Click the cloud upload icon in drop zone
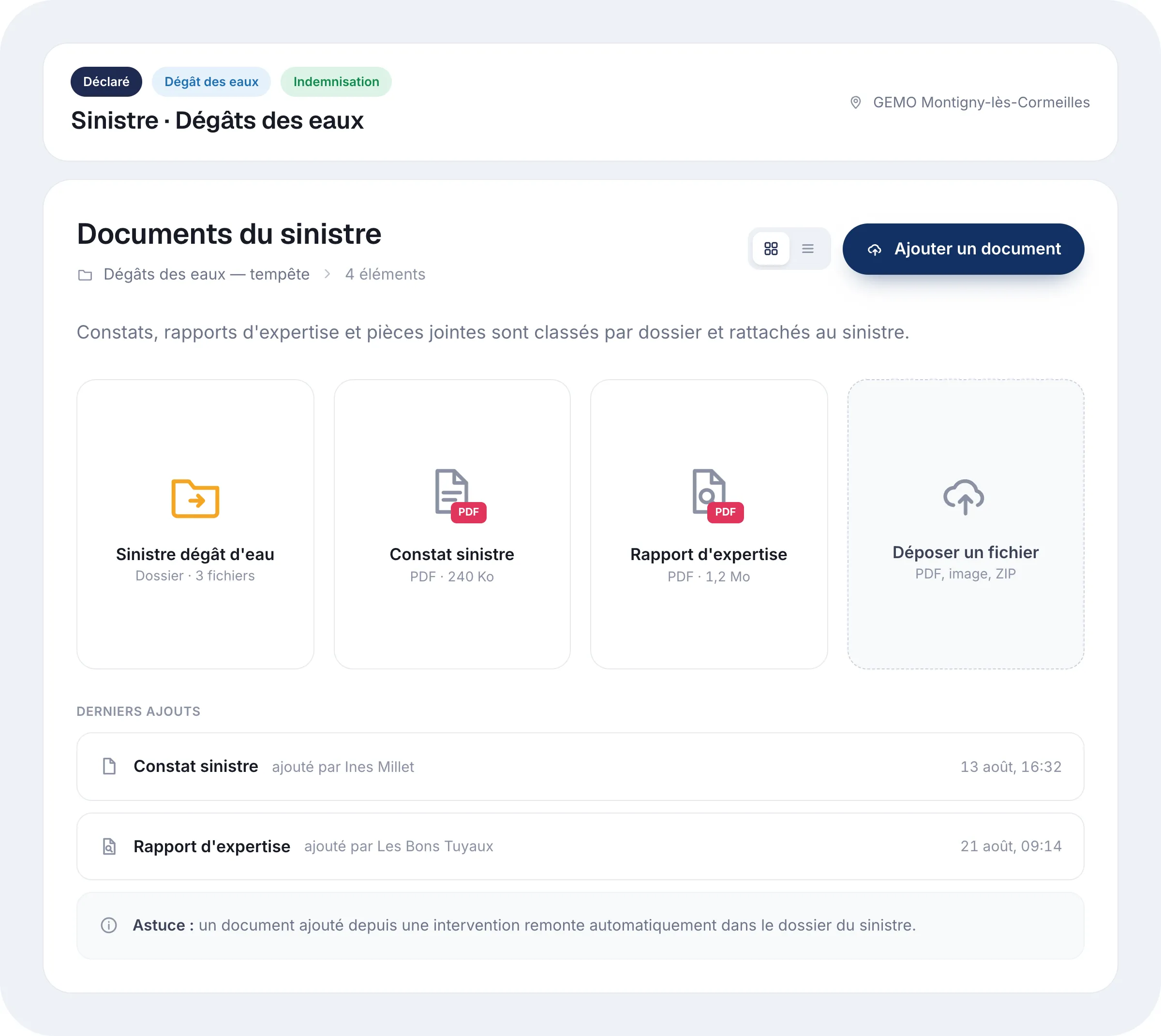Viewport: 1161px width, 1036px height. [x=964, y=497]
